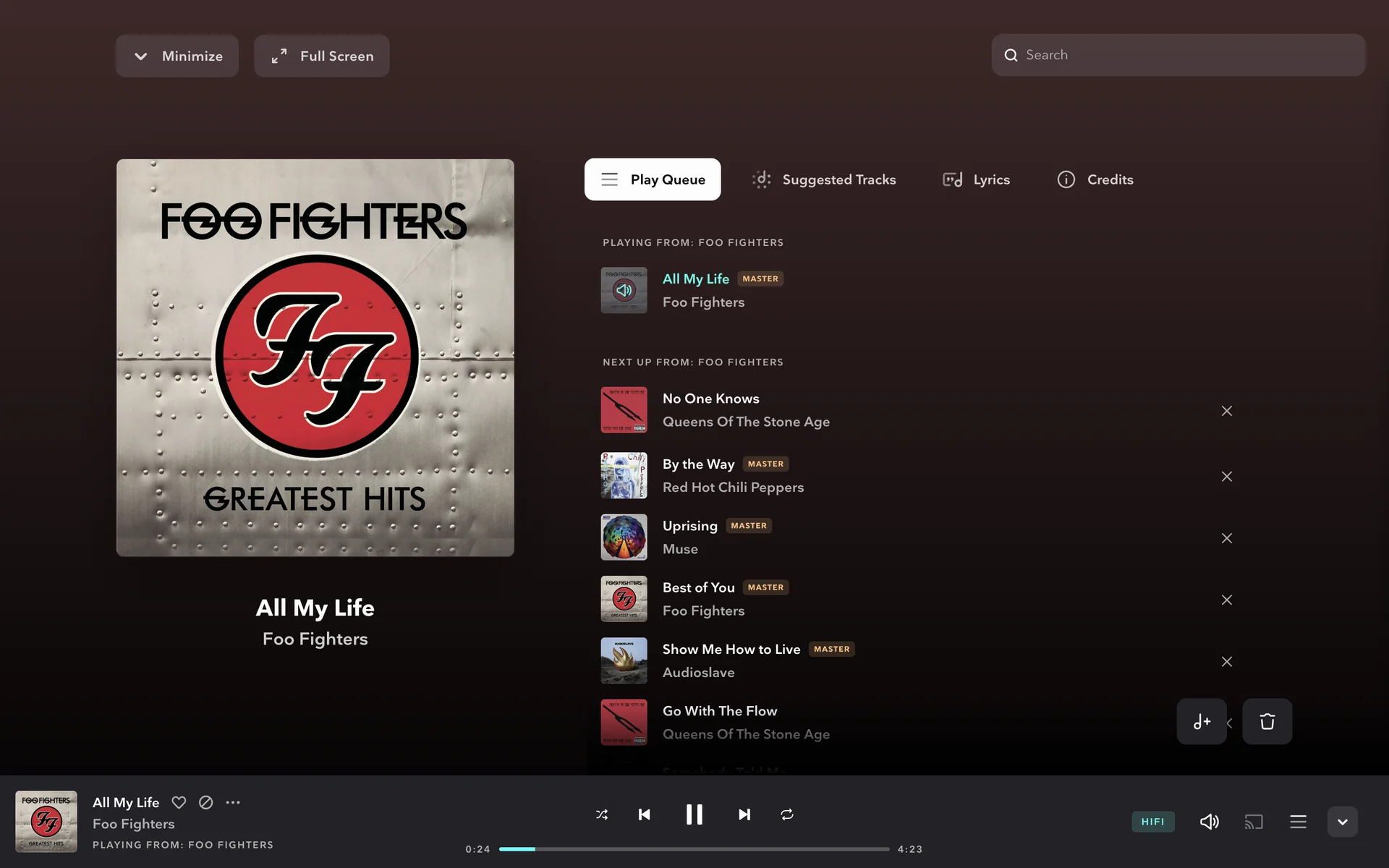1389x868 pixels.
Task: Pause the current song
Action: point(694,814)
